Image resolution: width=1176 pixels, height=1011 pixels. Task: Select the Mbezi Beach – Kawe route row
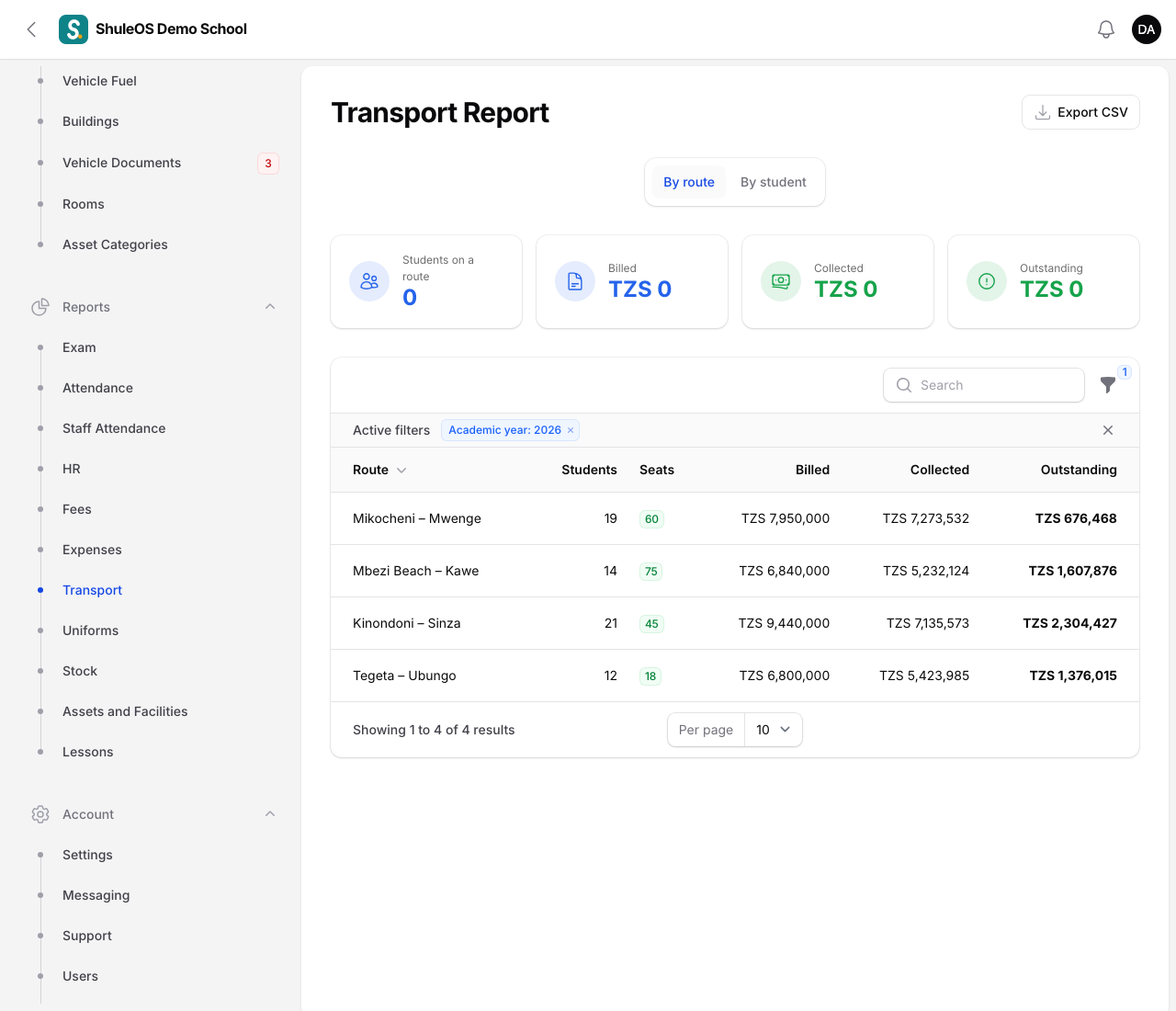(x=735, y=571)
